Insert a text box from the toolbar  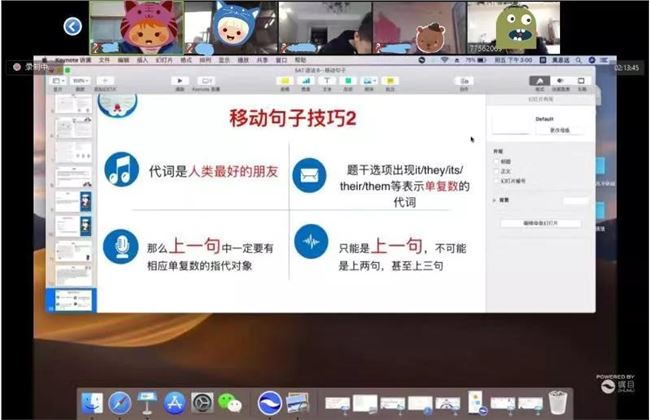coord(327,80)
